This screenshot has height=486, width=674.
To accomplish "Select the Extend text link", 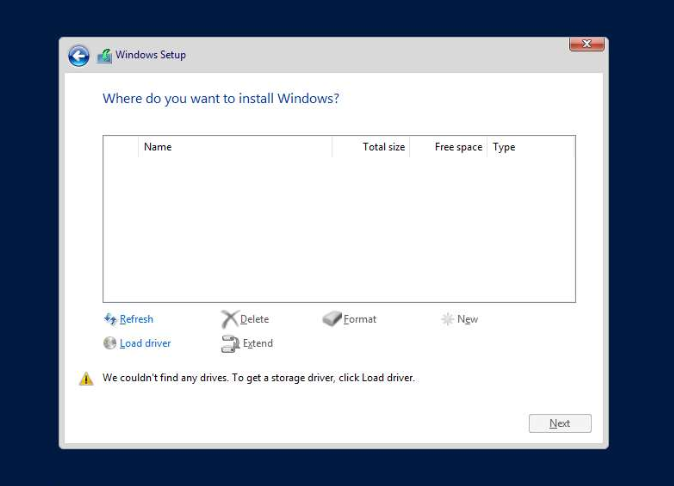I will [258, 343].
